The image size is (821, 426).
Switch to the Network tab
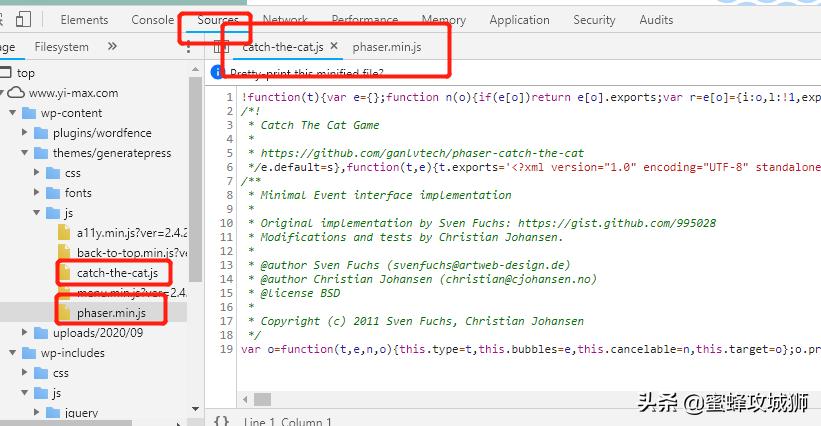(285, 20)
